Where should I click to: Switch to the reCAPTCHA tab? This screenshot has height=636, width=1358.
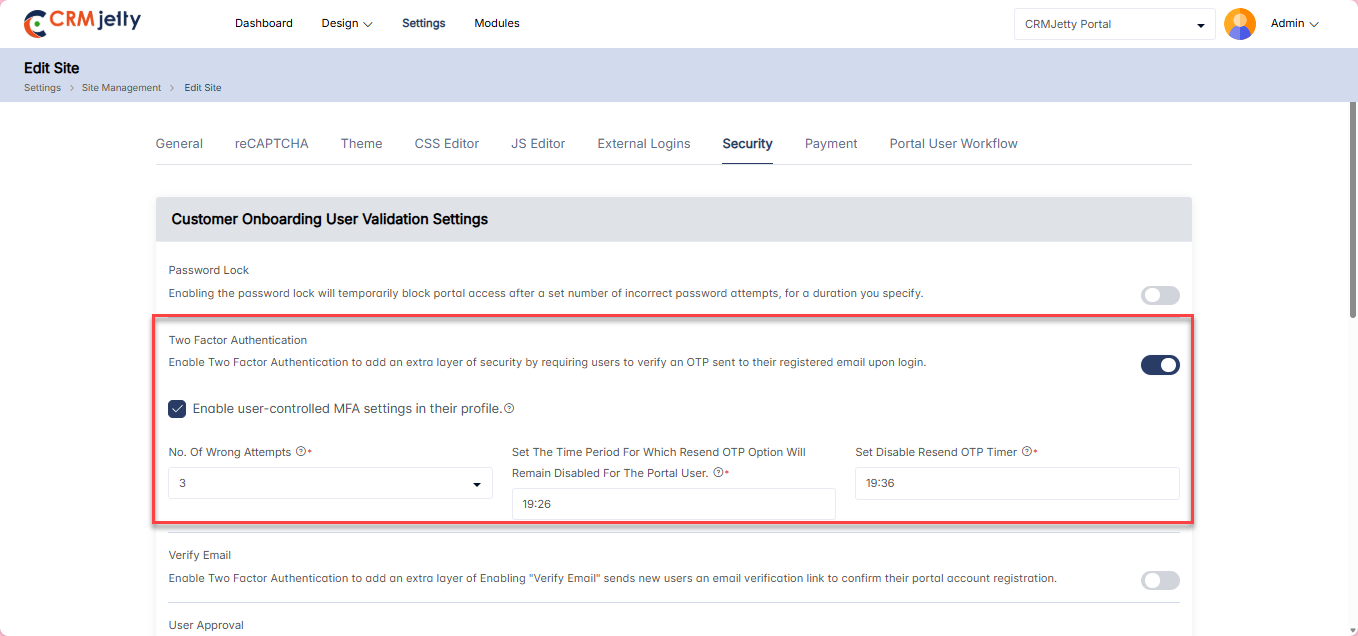coord(271,143)
